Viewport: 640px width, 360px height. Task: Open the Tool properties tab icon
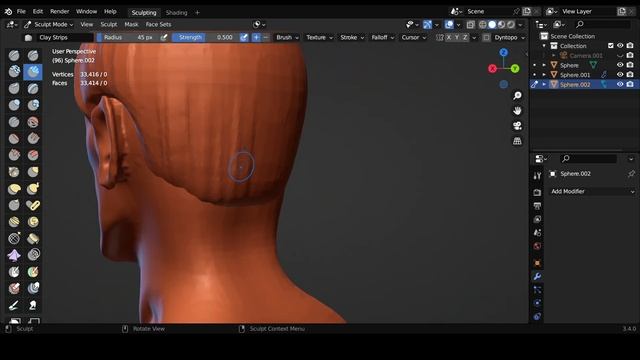coord(537,176)
